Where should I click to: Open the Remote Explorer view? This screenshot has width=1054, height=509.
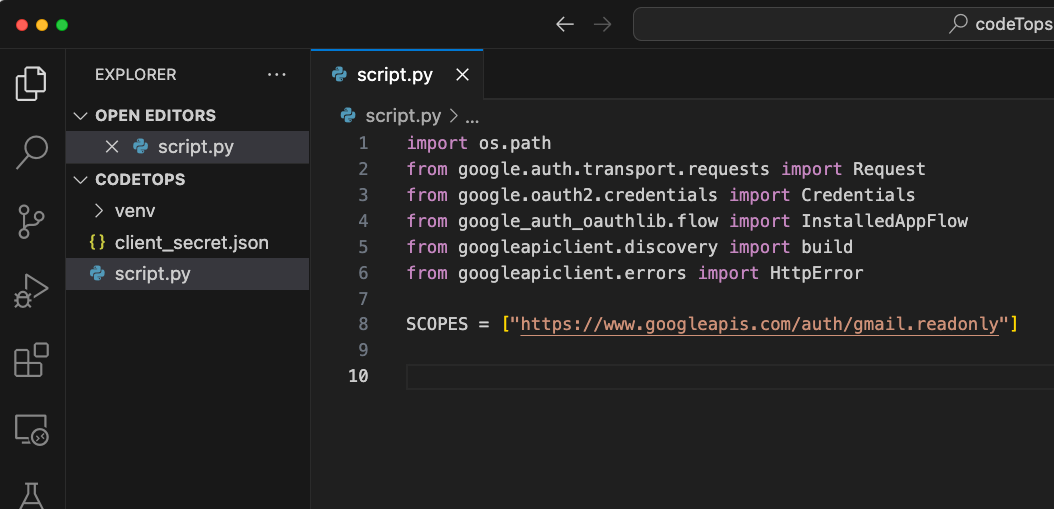tap(31, 429)
